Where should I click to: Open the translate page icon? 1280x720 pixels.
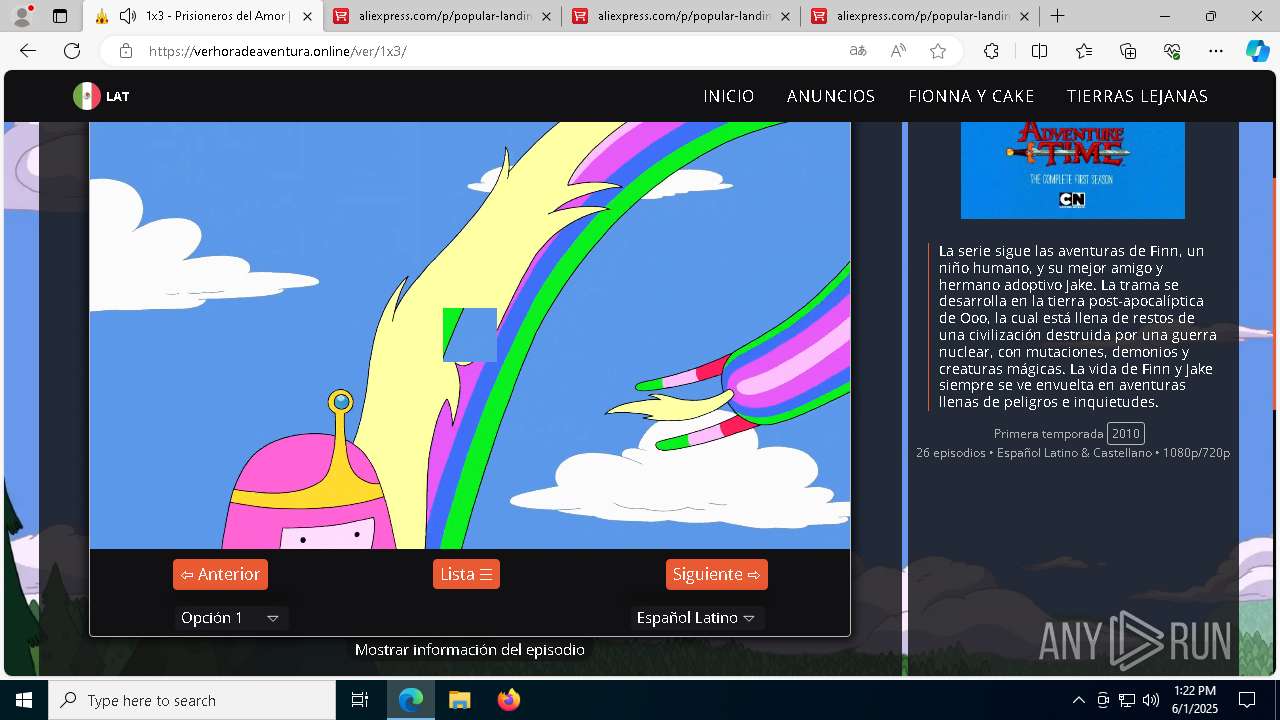pyautogui.click(x=858, y=51)
